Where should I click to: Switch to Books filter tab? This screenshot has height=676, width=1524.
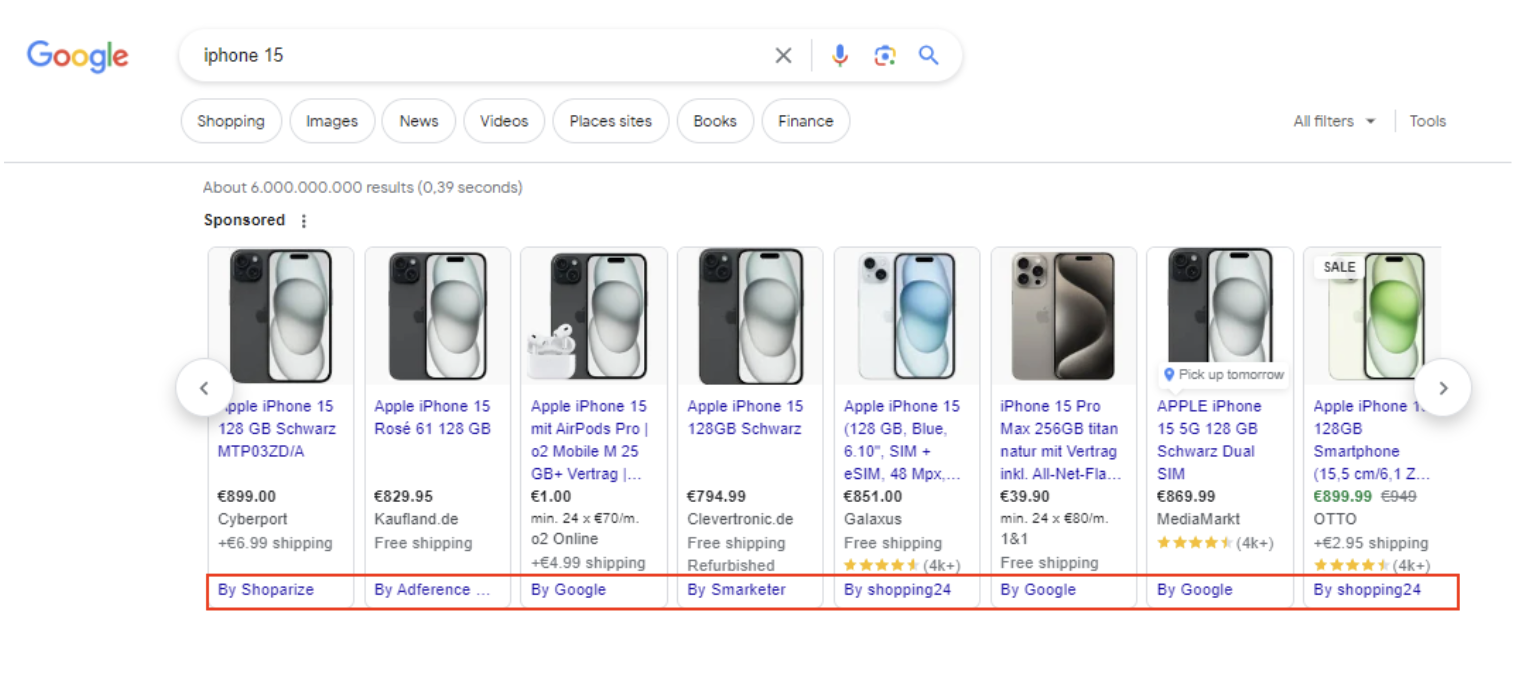click(x=715, y=121)
